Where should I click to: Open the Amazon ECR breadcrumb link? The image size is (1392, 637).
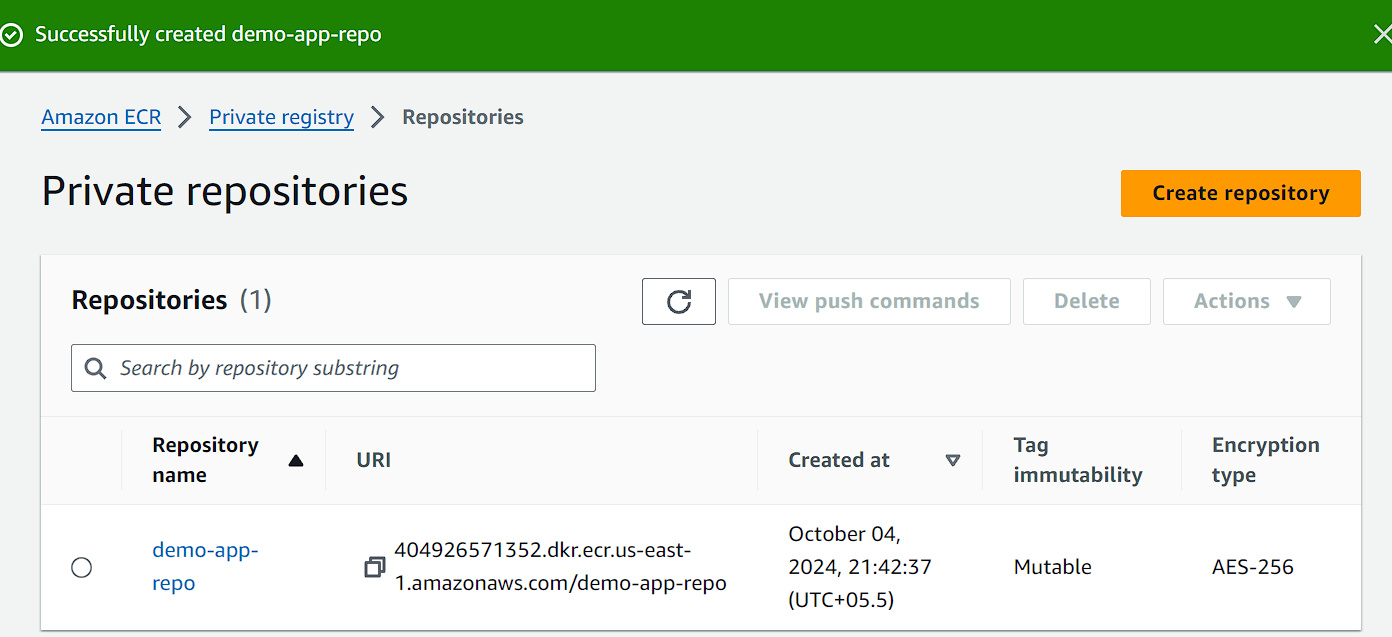point(101,117)
